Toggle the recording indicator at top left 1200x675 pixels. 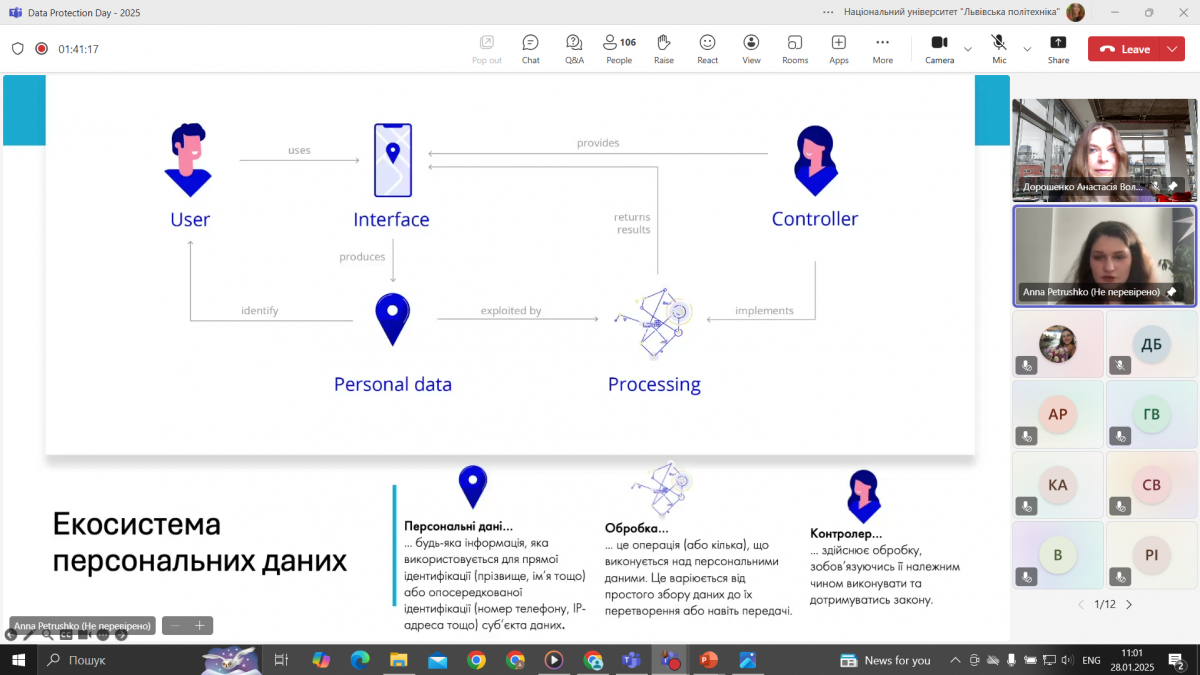(41, 49)
